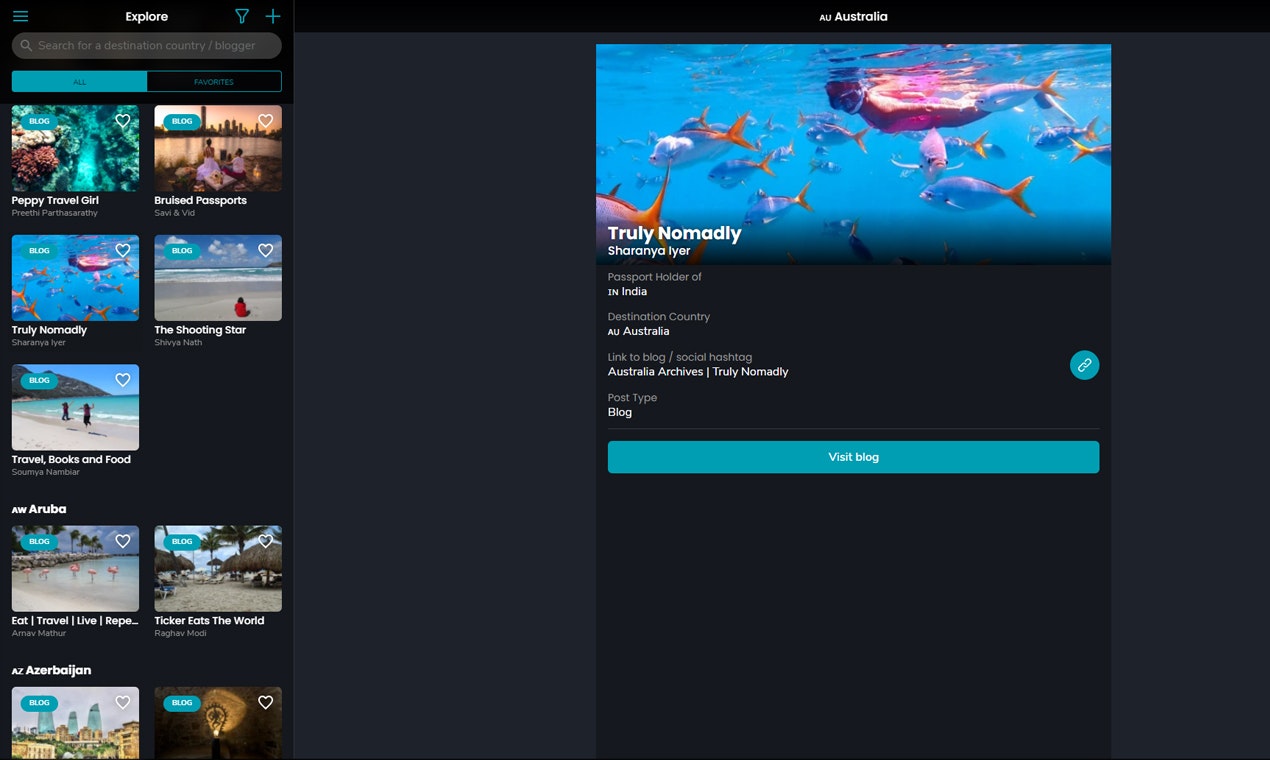The image size is (1270, 760).
Task: Favorite Bruised Passports by Savi & Vid
Action: coord(265,121)
